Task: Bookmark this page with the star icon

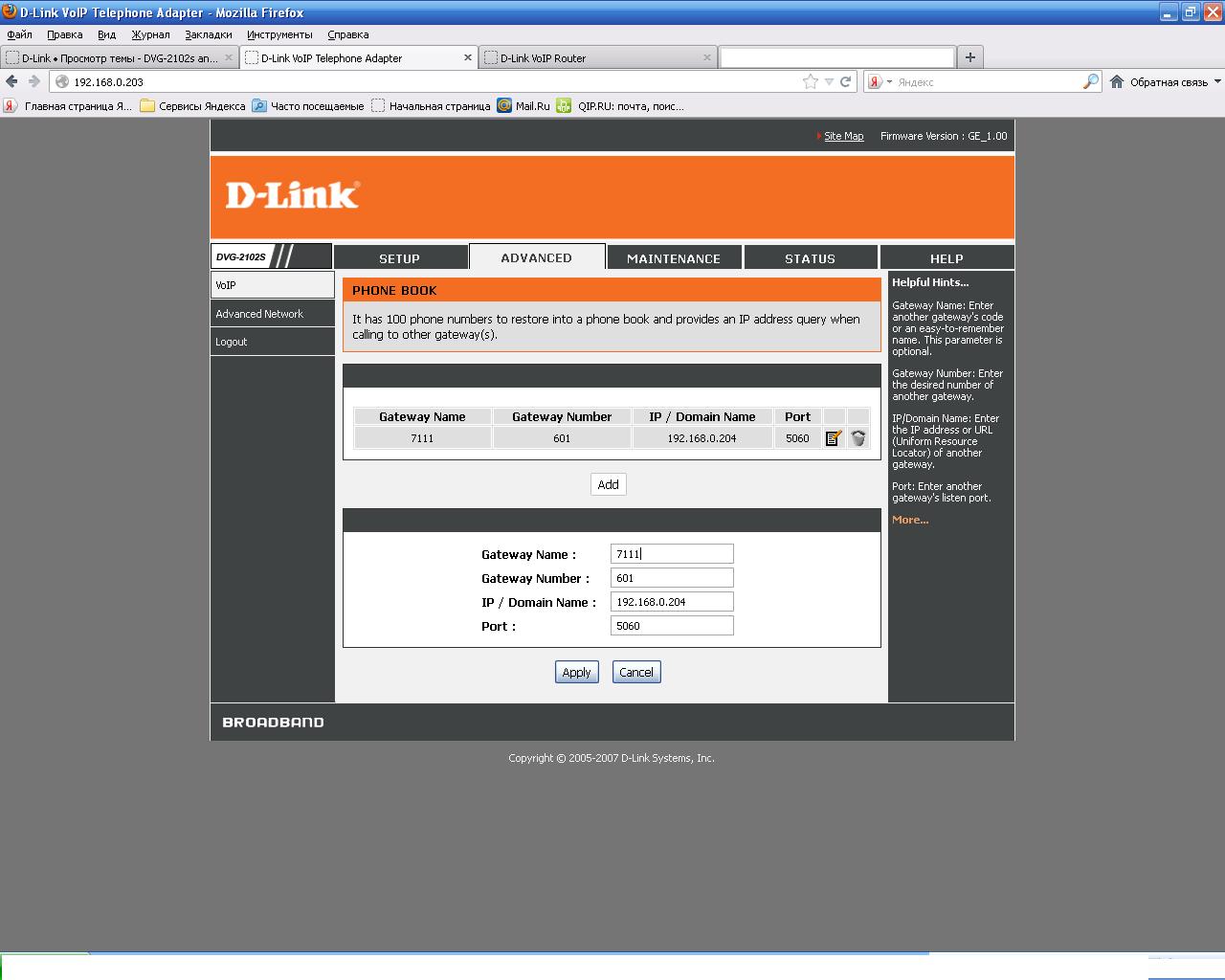Action: (811, 82)
